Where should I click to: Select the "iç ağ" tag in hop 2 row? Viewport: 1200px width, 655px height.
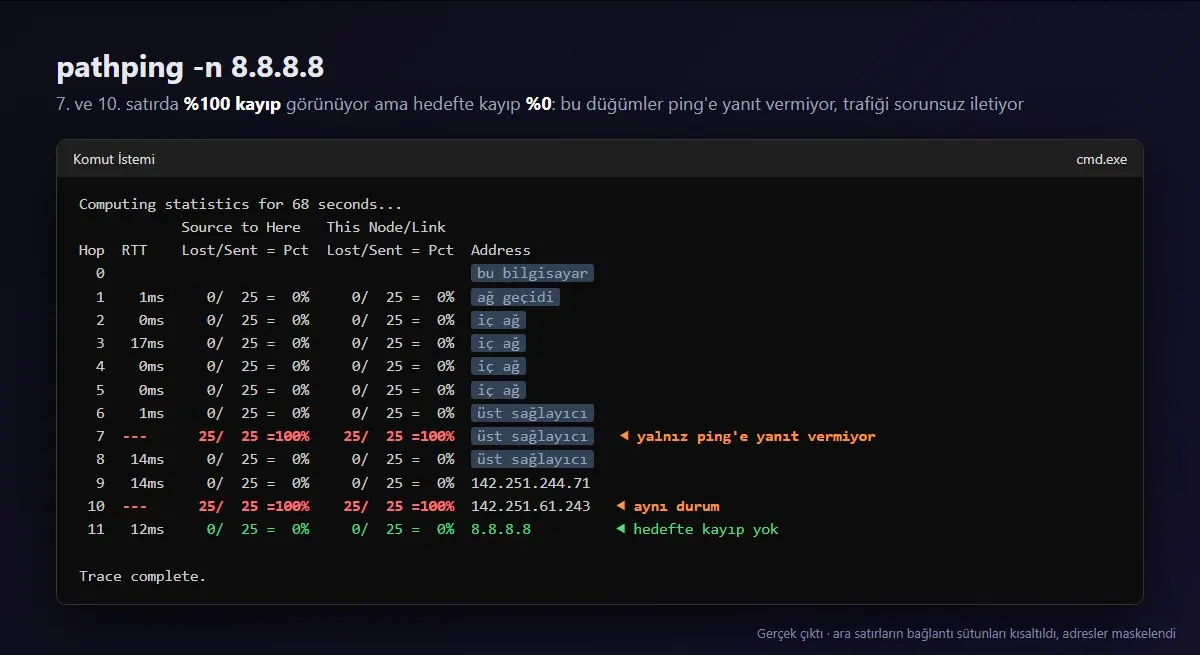[x=499, y=320]
